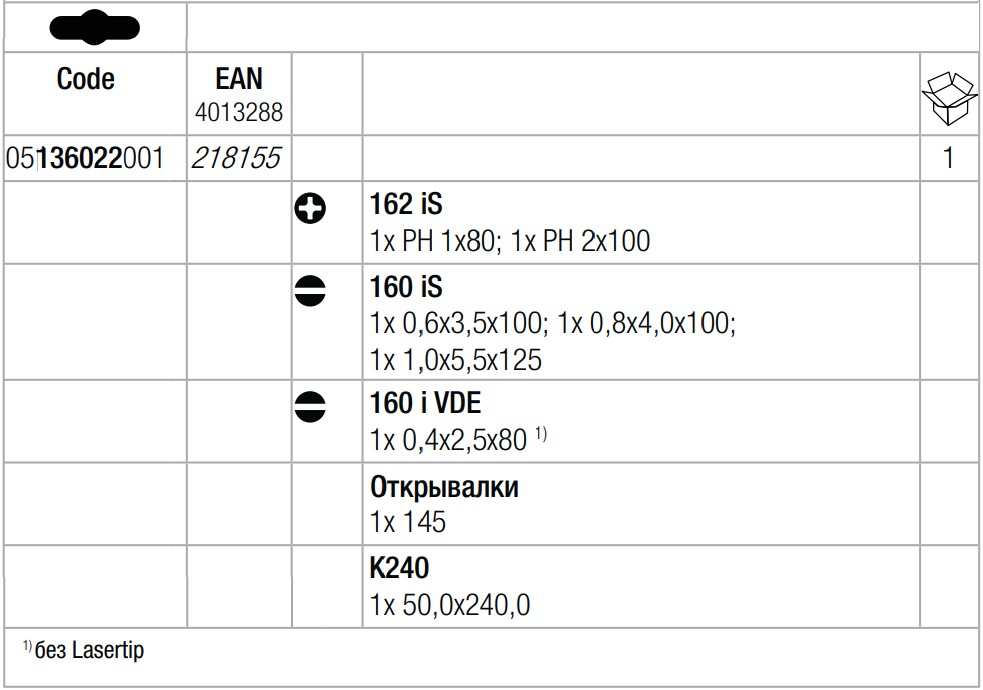Click the без Lasertip footnote

pyautogui.click(x=83, y=650)
